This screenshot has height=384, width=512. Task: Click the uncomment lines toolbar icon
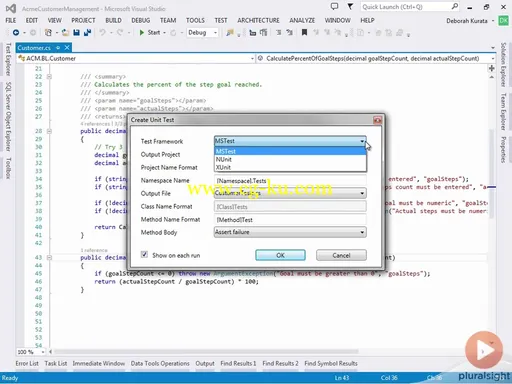click(289, 33)
